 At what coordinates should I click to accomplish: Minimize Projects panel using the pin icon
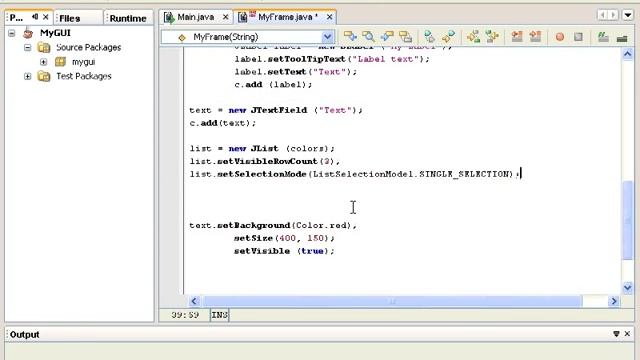tap(35, 17)
